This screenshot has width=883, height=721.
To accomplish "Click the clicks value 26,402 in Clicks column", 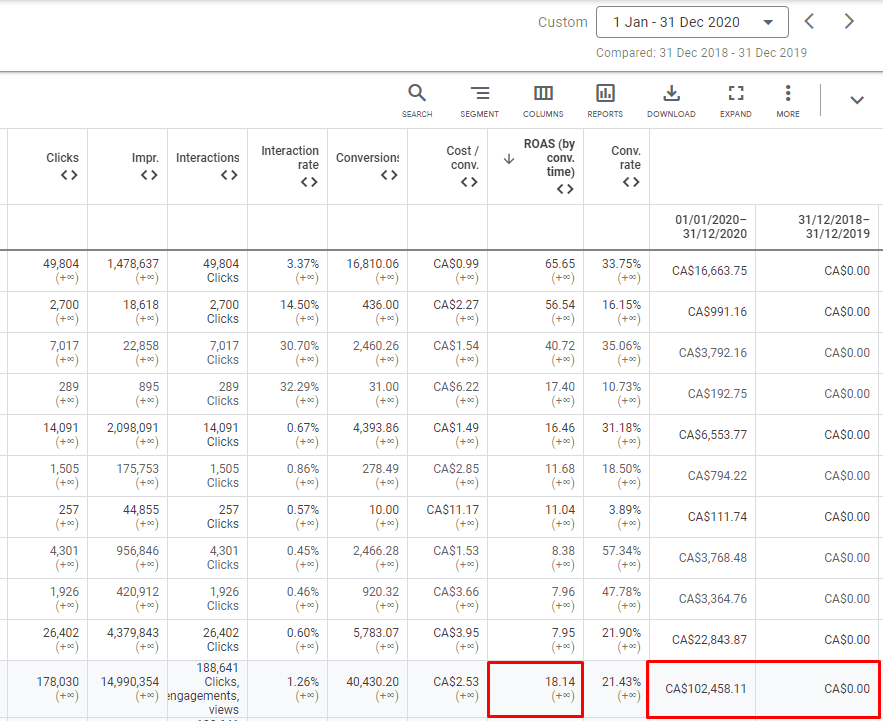I will tap(61, 633).
